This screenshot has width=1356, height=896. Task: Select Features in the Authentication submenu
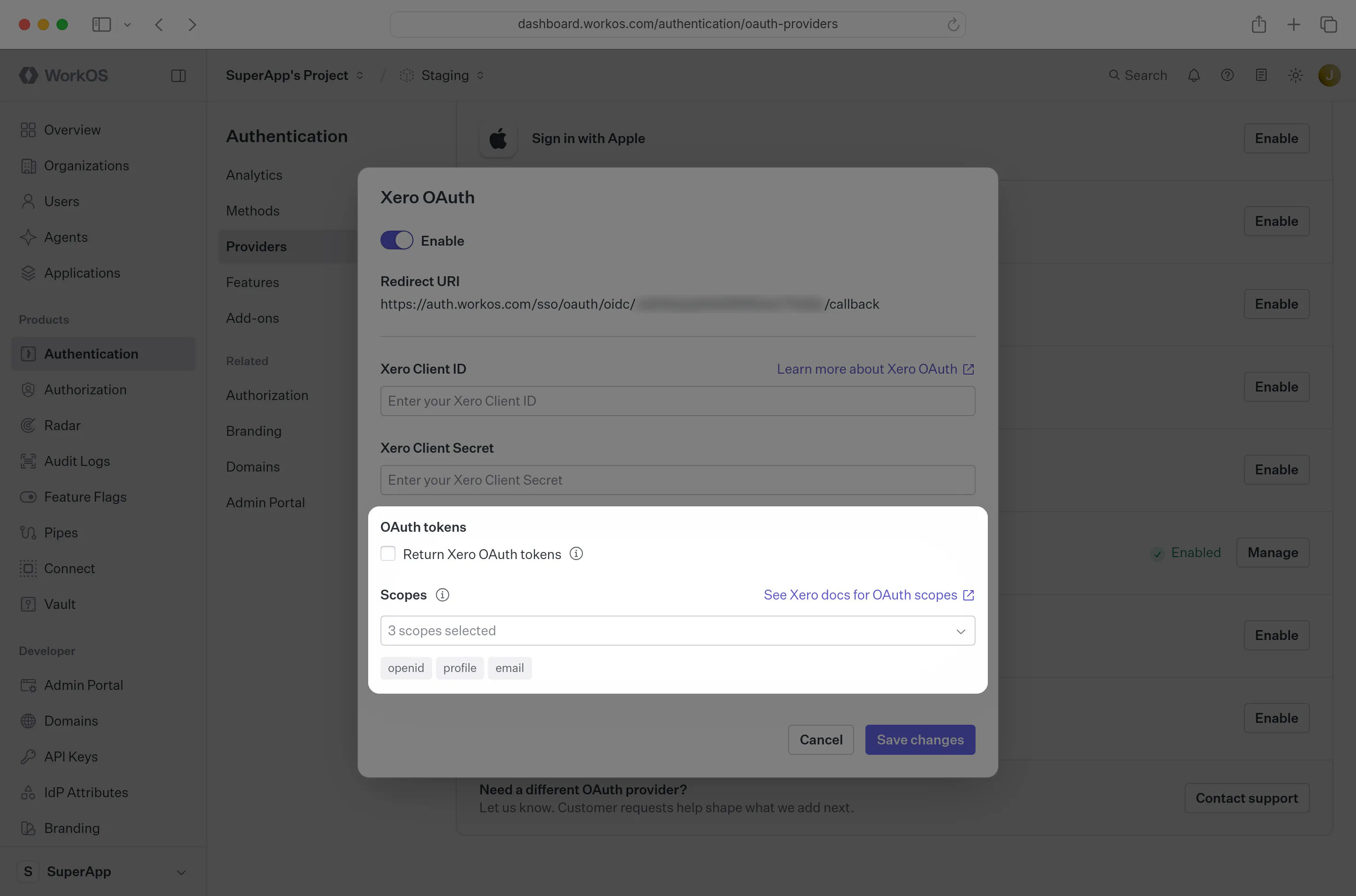[x=253, y=282]
